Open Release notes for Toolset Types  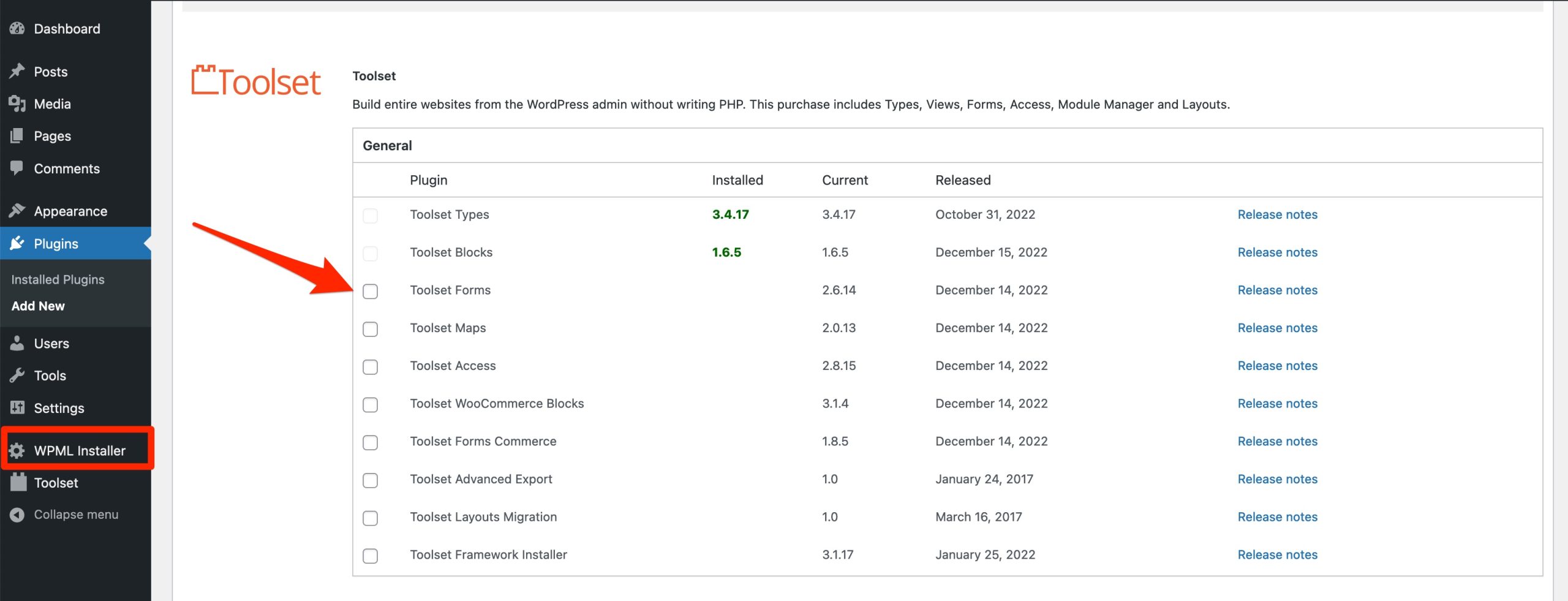click(1277, 214)
